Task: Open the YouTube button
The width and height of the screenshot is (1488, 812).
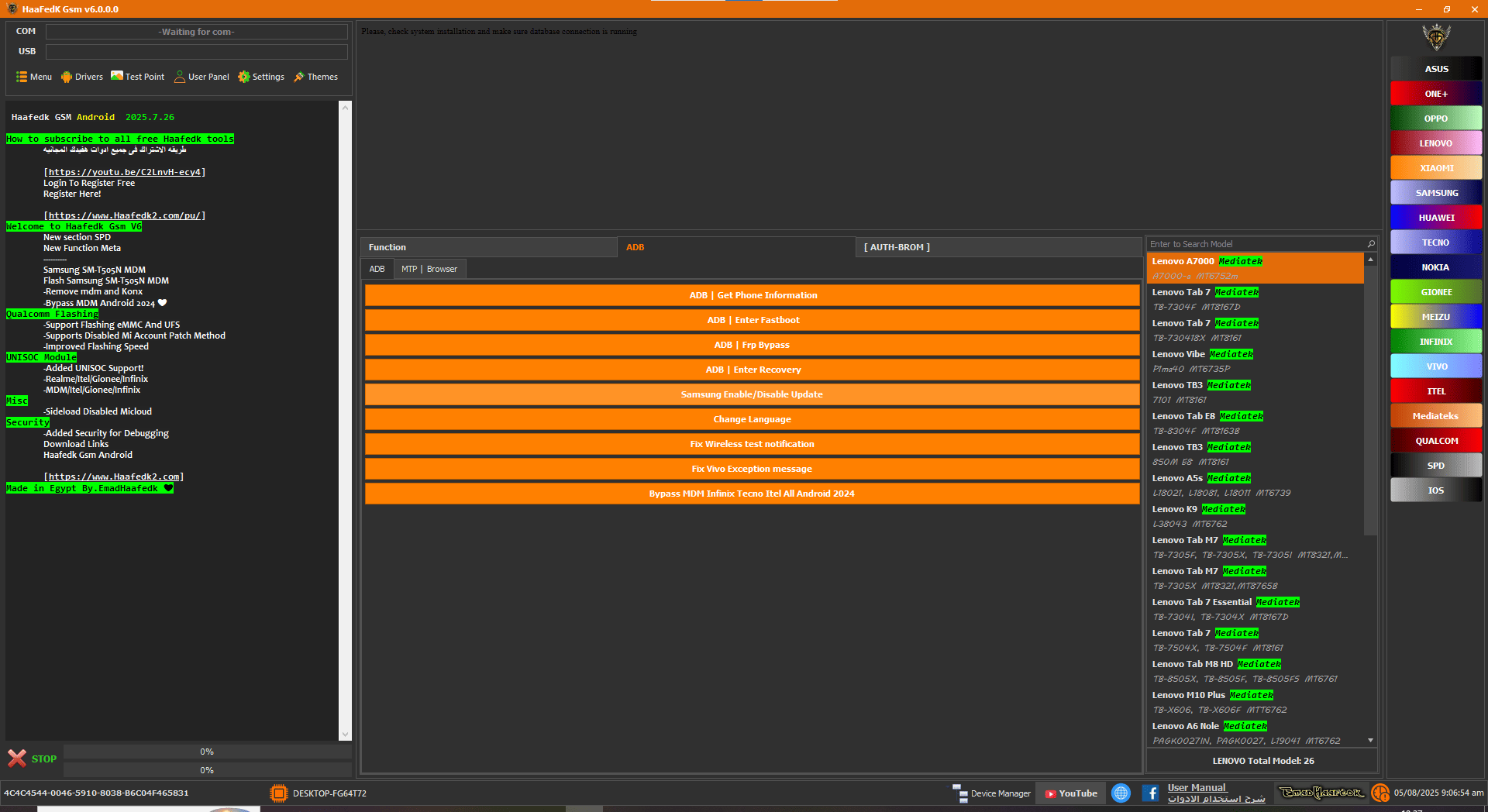Action: [x=1071, y=793]
